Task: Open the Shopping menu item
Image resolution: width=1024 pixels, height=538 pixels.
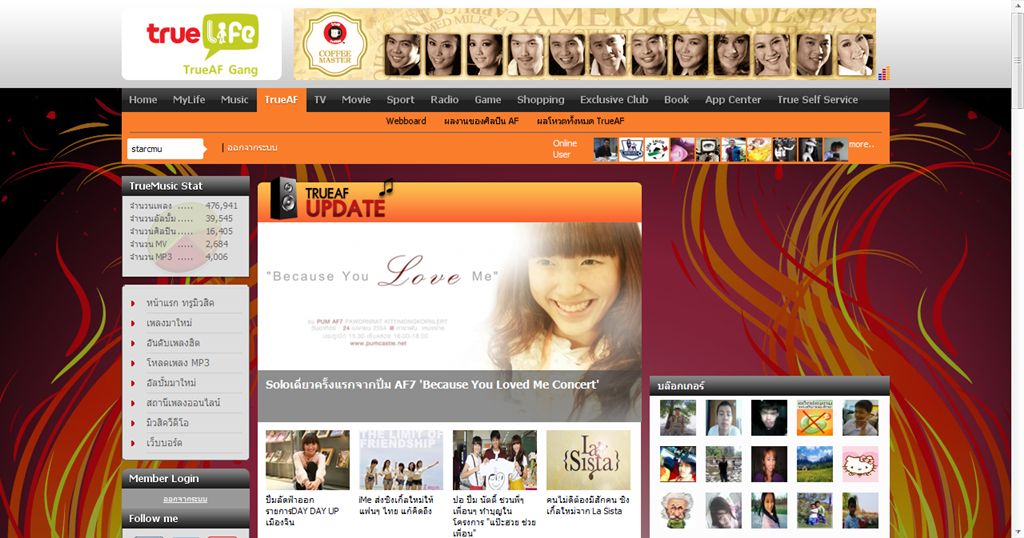Action: pos(541,100)
